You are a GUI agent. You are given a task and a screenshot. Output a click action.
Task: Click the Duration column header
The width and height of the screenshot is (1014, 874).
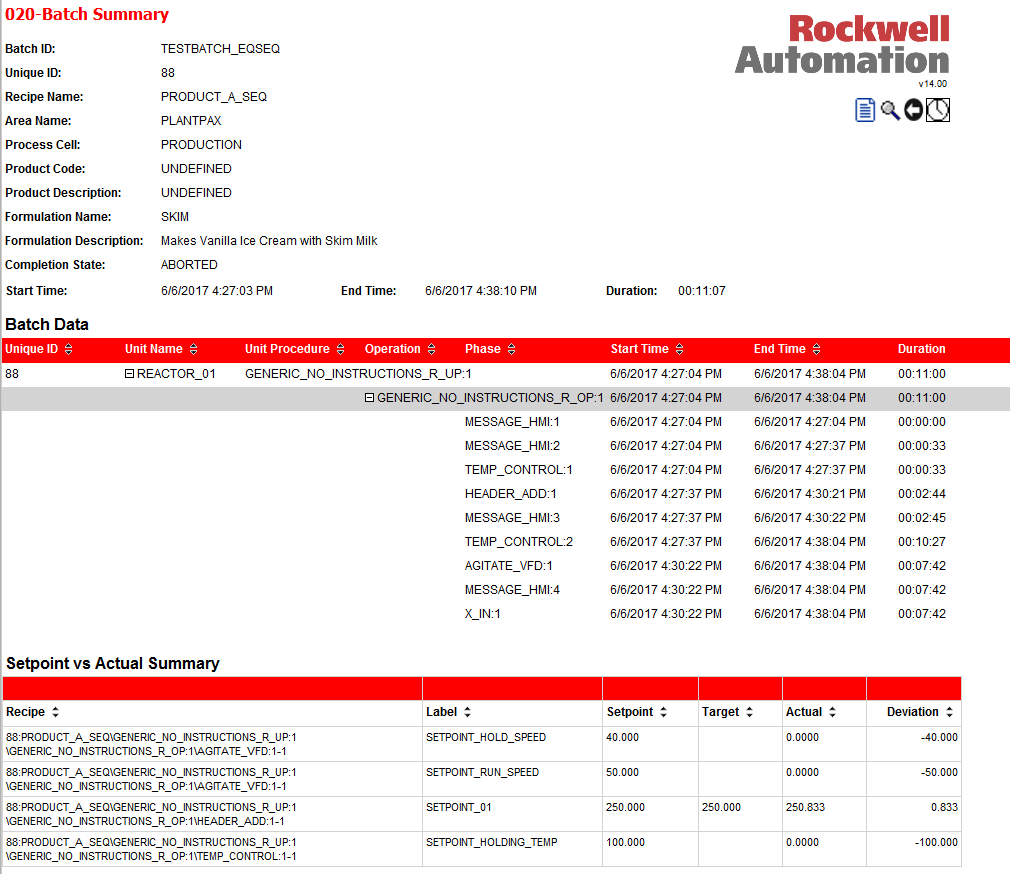922,349
